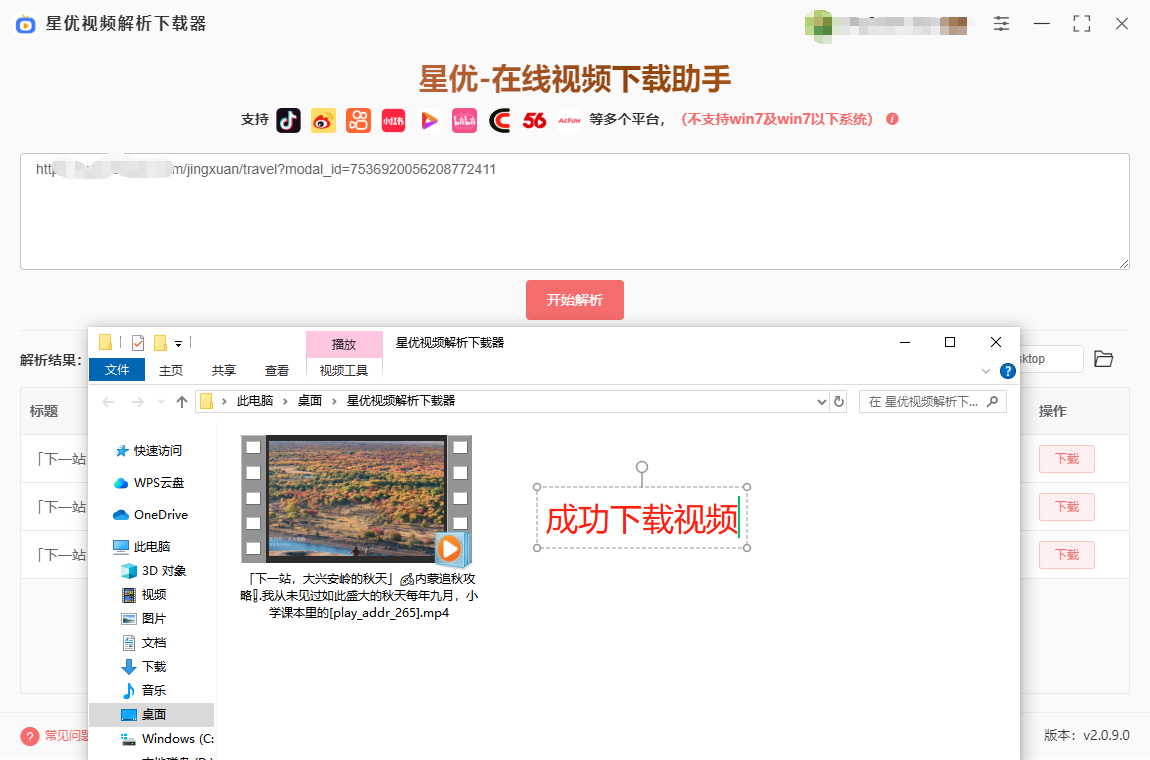Click 此电脑 in the address breadcrumb

(254, 401)
